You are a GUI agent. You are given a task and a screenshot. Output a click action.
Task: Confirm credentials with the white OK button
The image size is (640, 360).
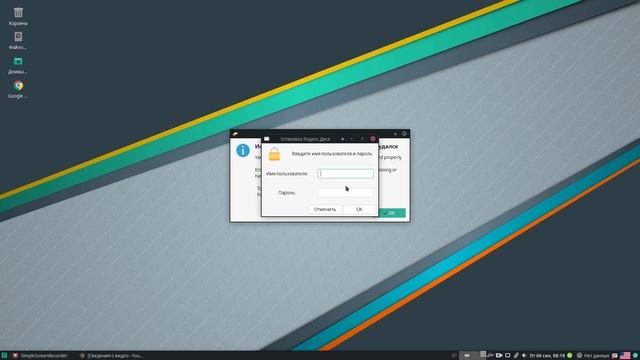click(x=359, y=209)
